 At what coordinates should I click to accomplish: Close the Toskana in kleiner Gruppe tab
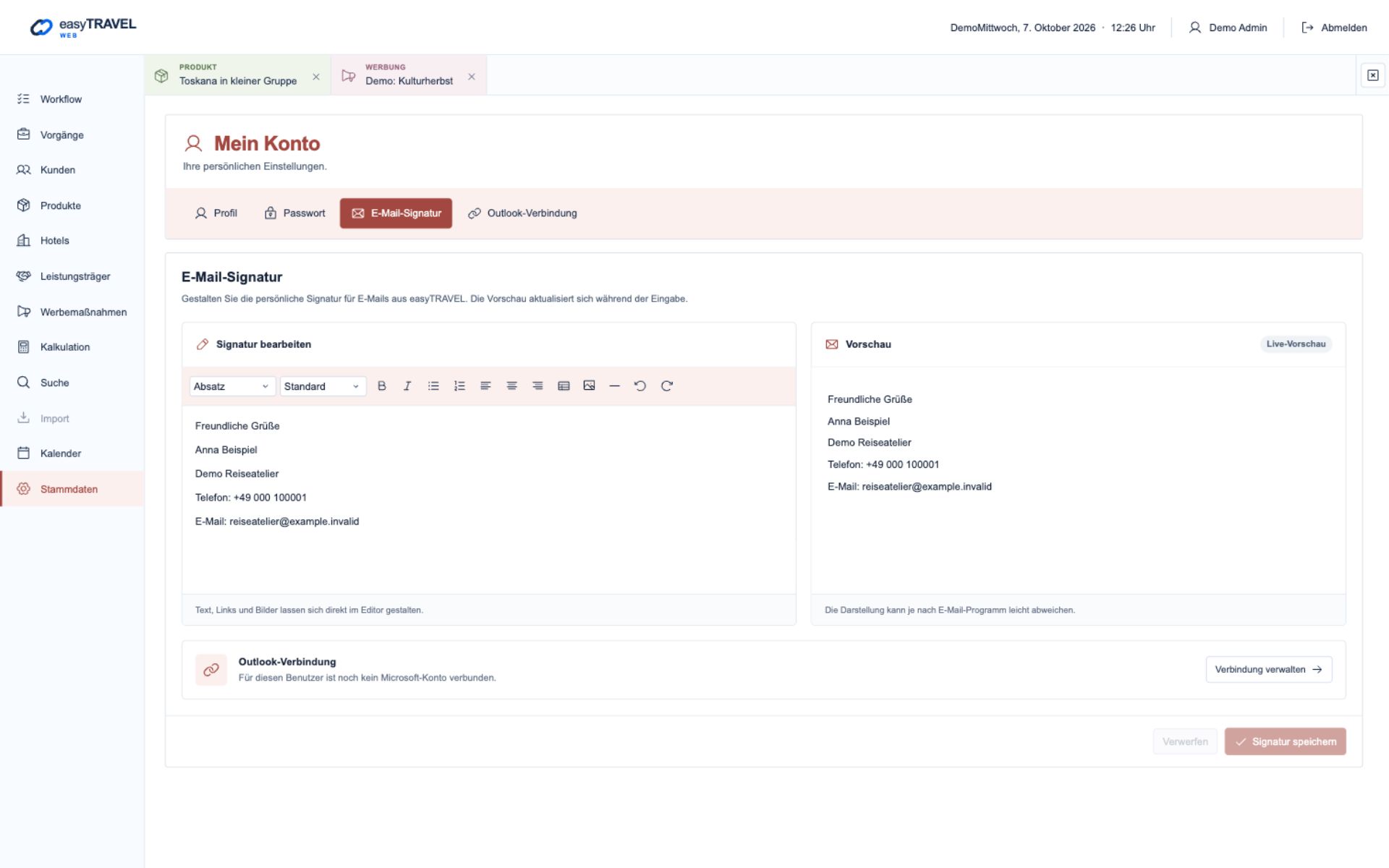point(316,77)
